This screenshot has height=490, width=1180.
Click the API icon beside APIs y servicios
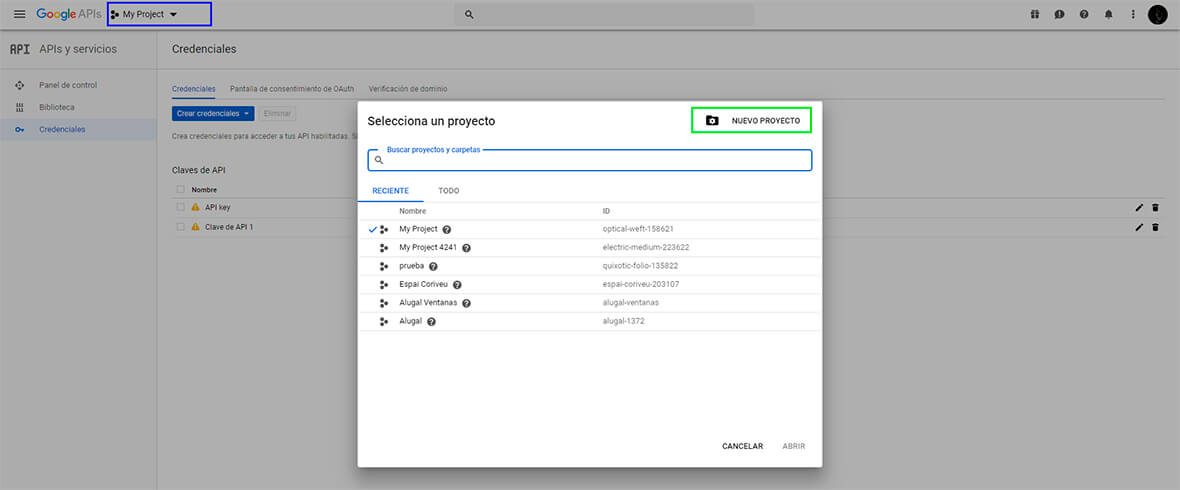click(20, 49)
